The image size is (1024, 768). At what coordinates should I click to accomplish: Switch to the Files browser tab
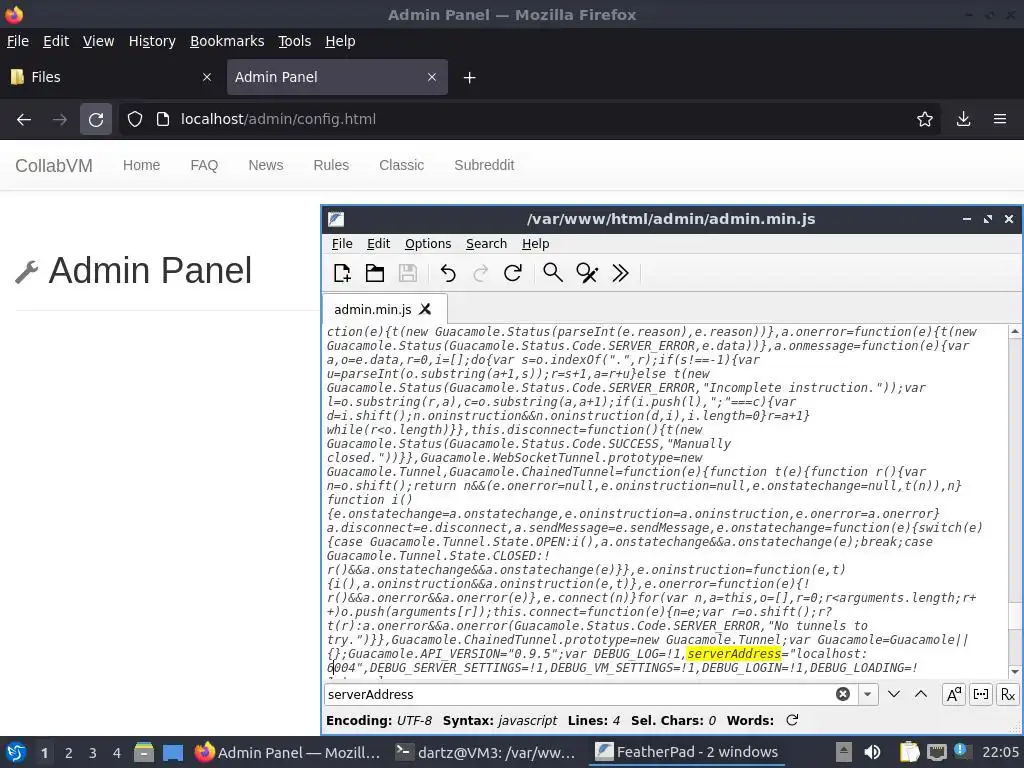point(108,77)
